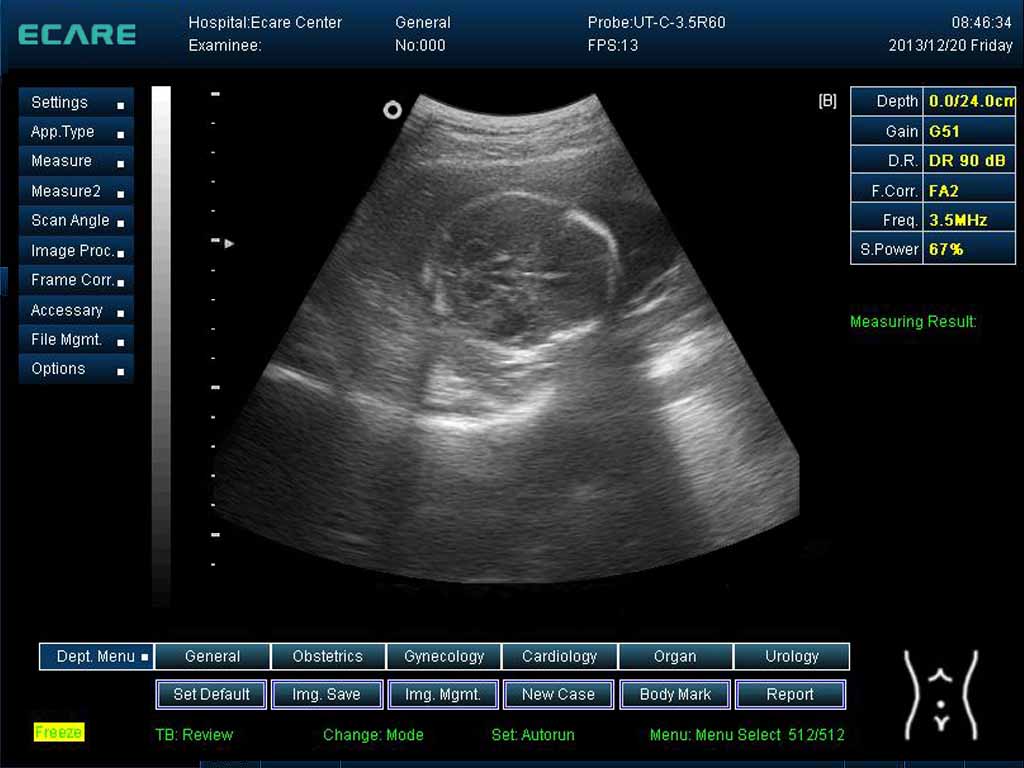
Task: Click the body mark abdomen icon
Action: 940,694
